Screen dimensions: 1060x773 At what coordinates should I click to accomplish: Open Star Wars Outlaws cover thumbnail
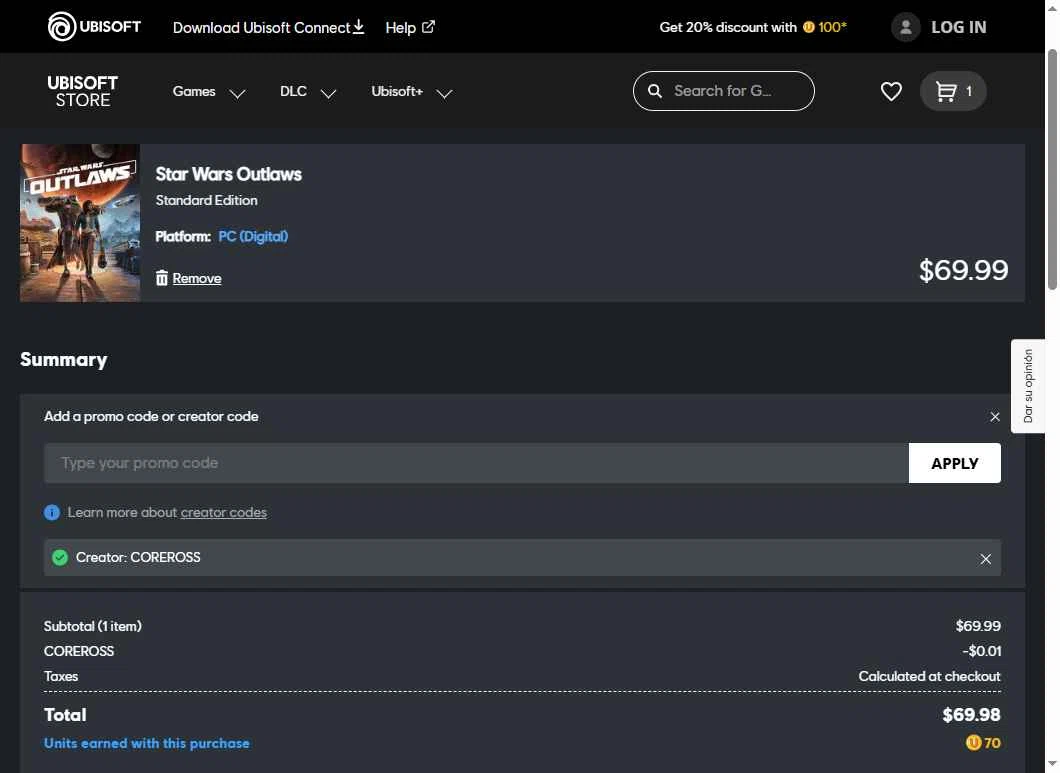[80, 222]
